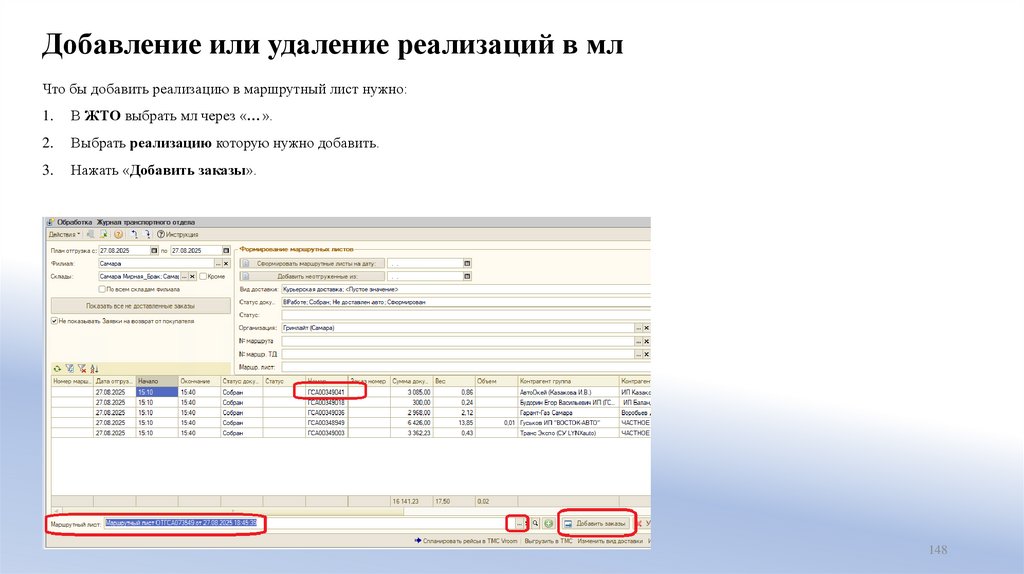Open calendar for План отгрузки start date
Viewport: 1024px width, 574px height.
[154, 250]
